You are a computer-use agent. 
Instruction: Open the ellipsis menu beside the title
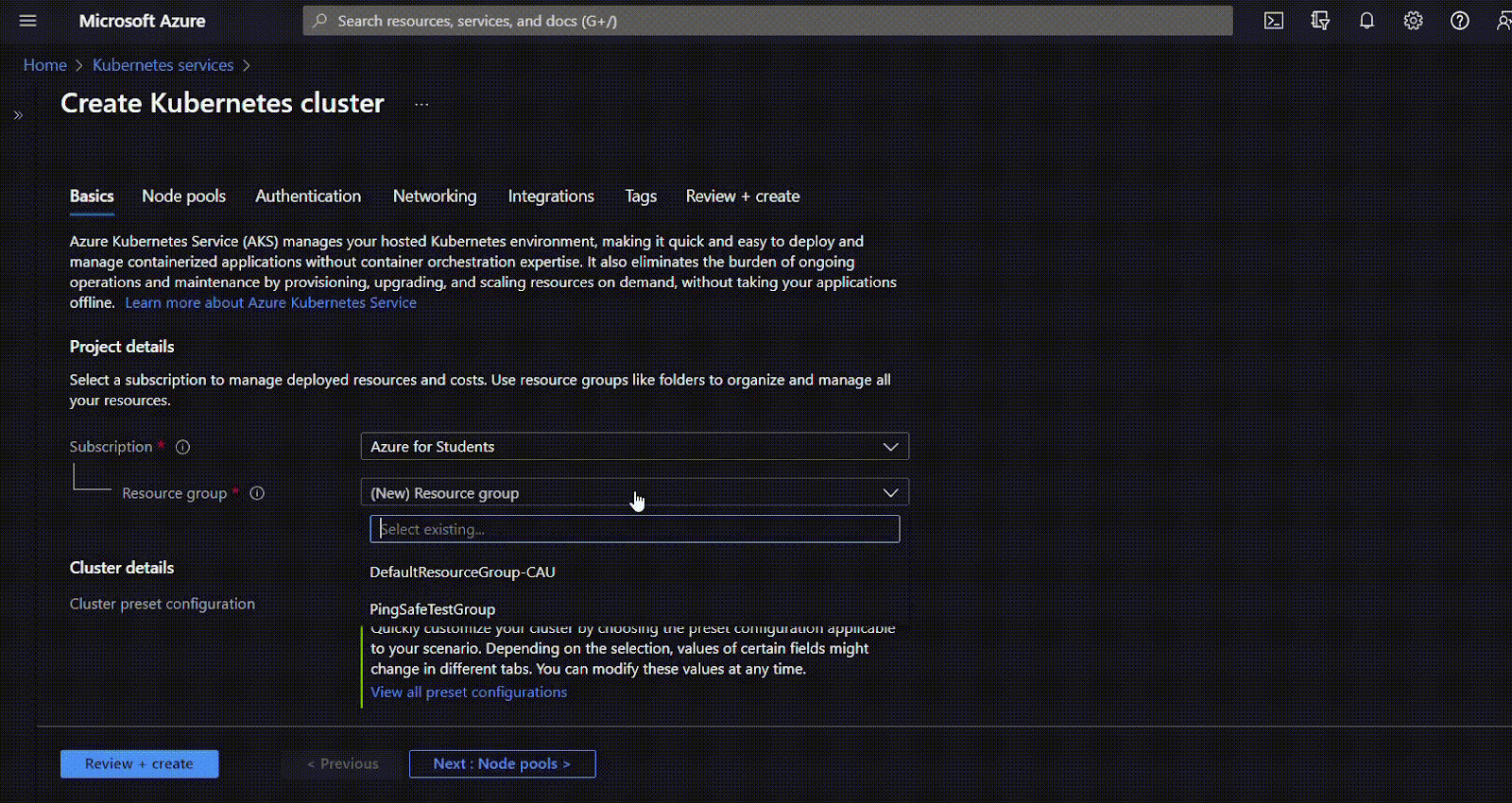coord(421,104)
